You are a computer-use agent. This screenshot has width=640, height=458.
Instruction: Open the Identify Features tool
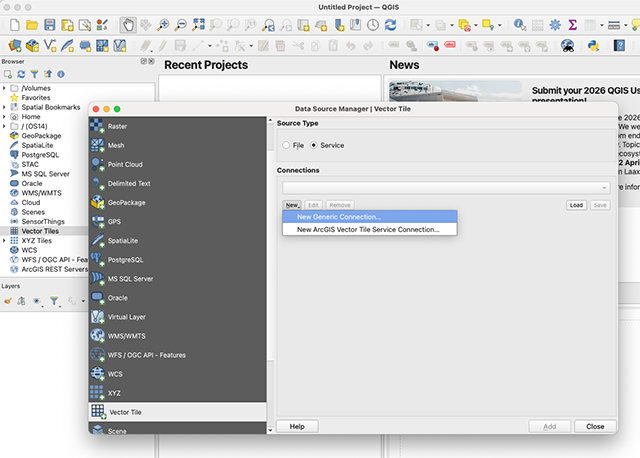coord(520,25)
